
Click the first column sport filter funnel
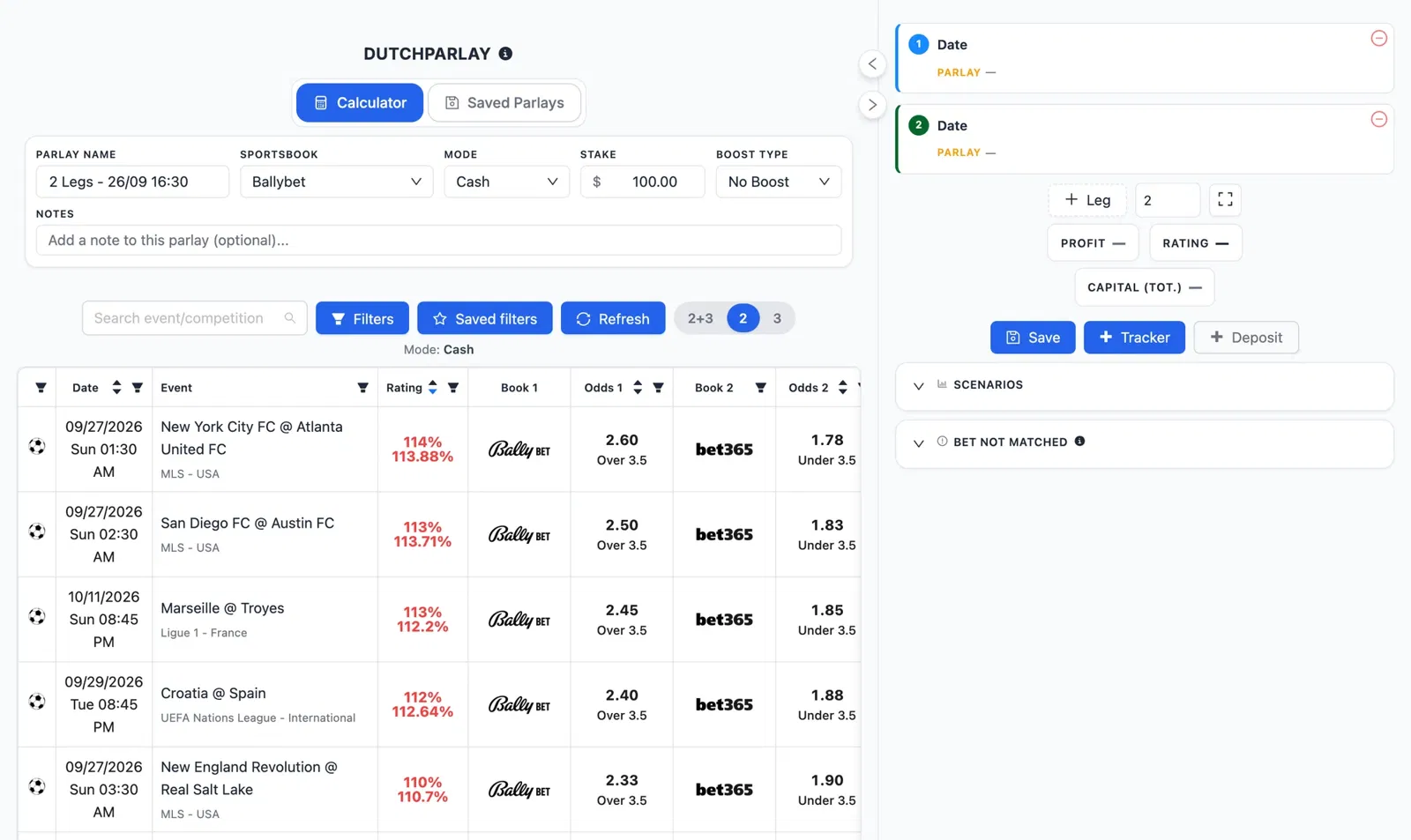pos(41,388)
